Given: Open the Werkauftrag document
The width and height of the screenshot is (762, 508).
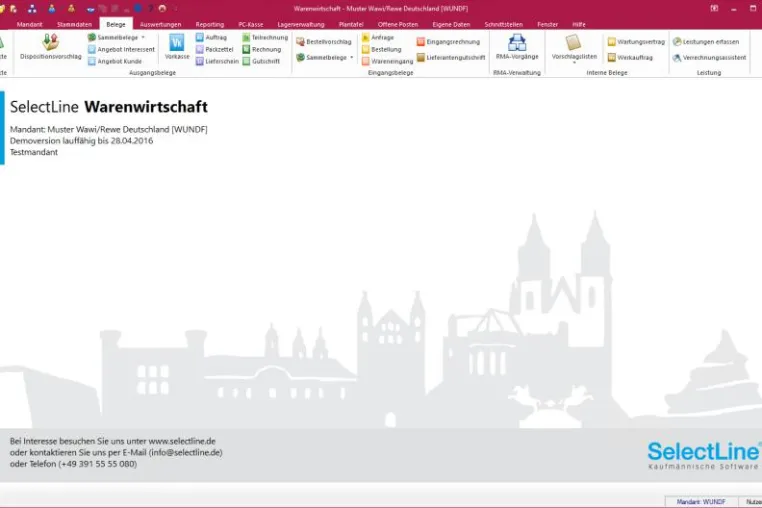Looking at the screenshot, I should 630,57.
